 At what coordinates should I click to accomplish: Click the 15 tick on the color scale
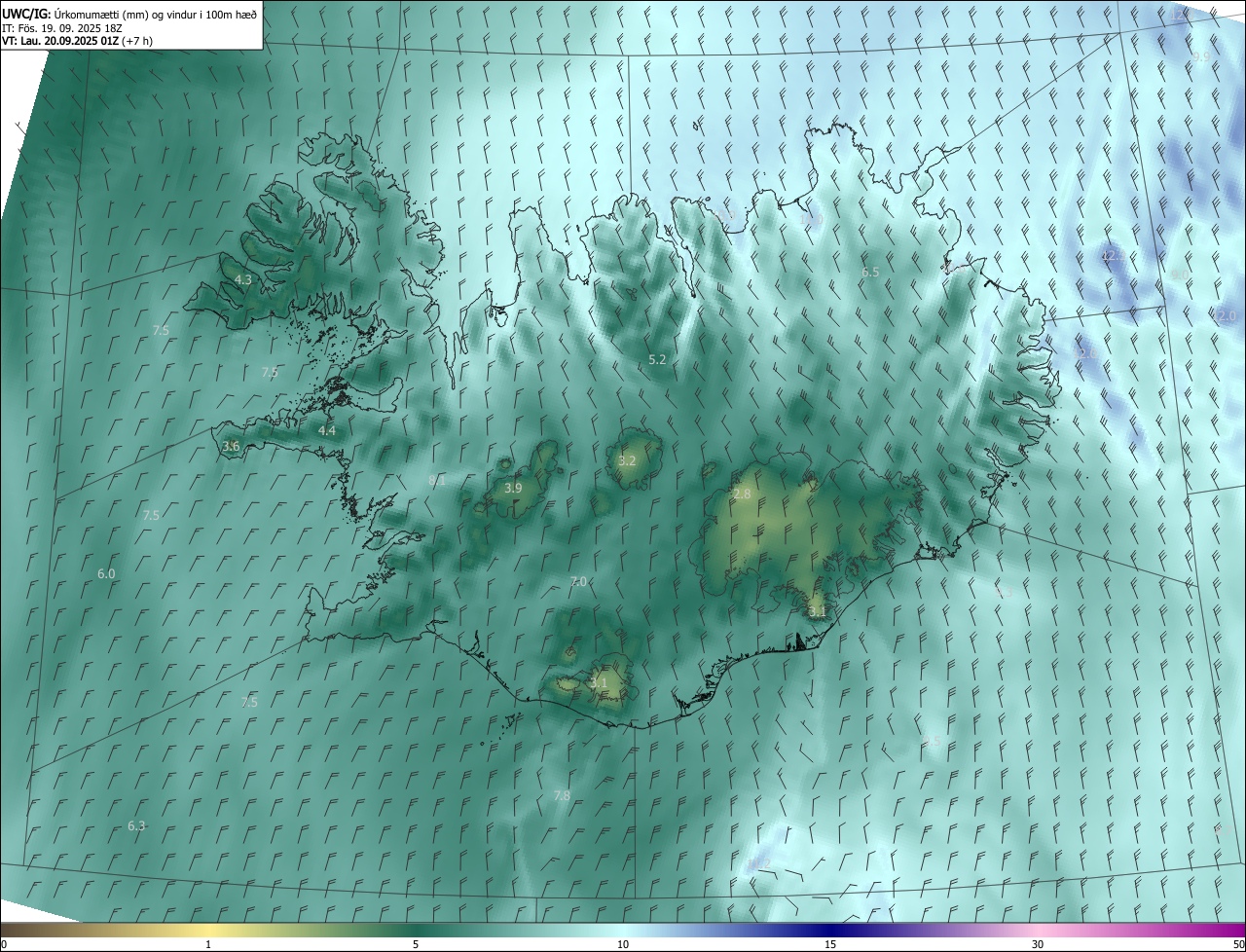[830, 944]
